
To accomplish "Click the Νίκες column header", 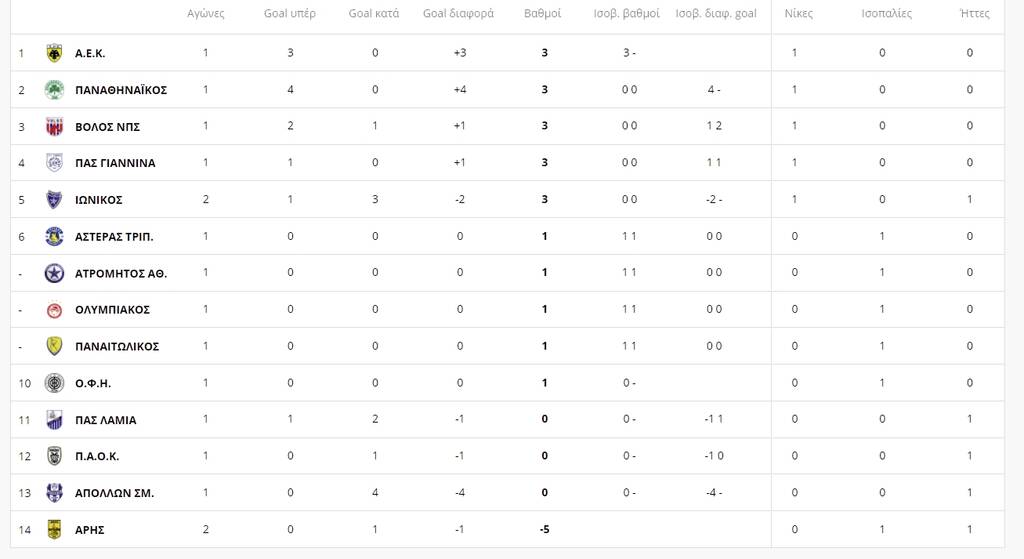I will 798,14.
